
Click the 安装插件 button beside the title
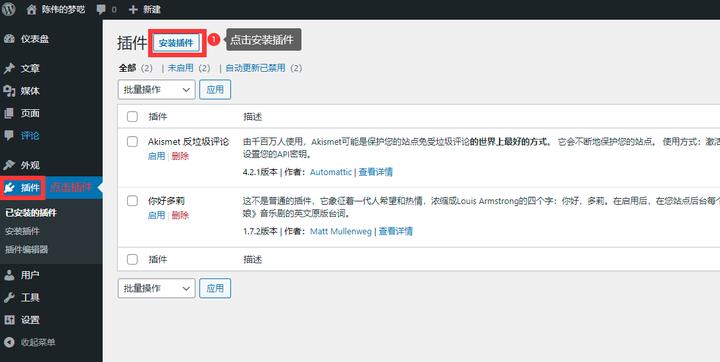[176, 43]
